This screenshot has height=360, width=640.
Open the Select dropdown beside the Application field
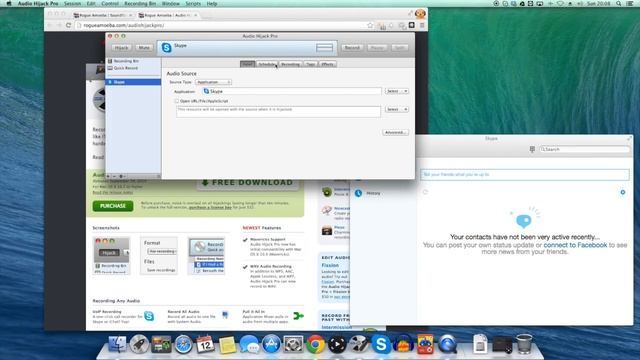point(397,91)
